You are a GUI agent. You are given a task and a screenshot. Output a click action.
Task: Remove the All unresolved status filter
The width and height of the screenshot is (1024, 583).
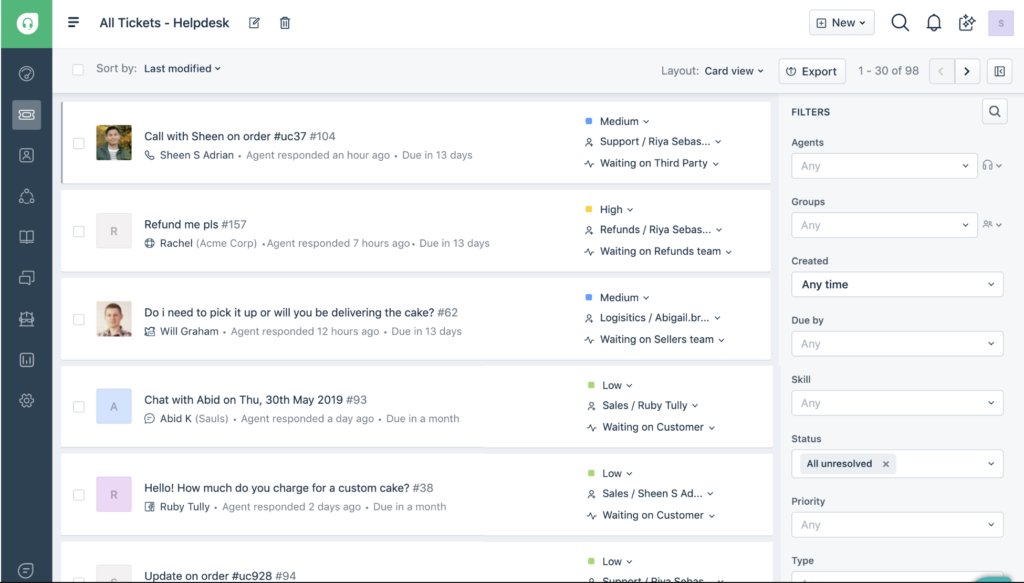[886, 464]
